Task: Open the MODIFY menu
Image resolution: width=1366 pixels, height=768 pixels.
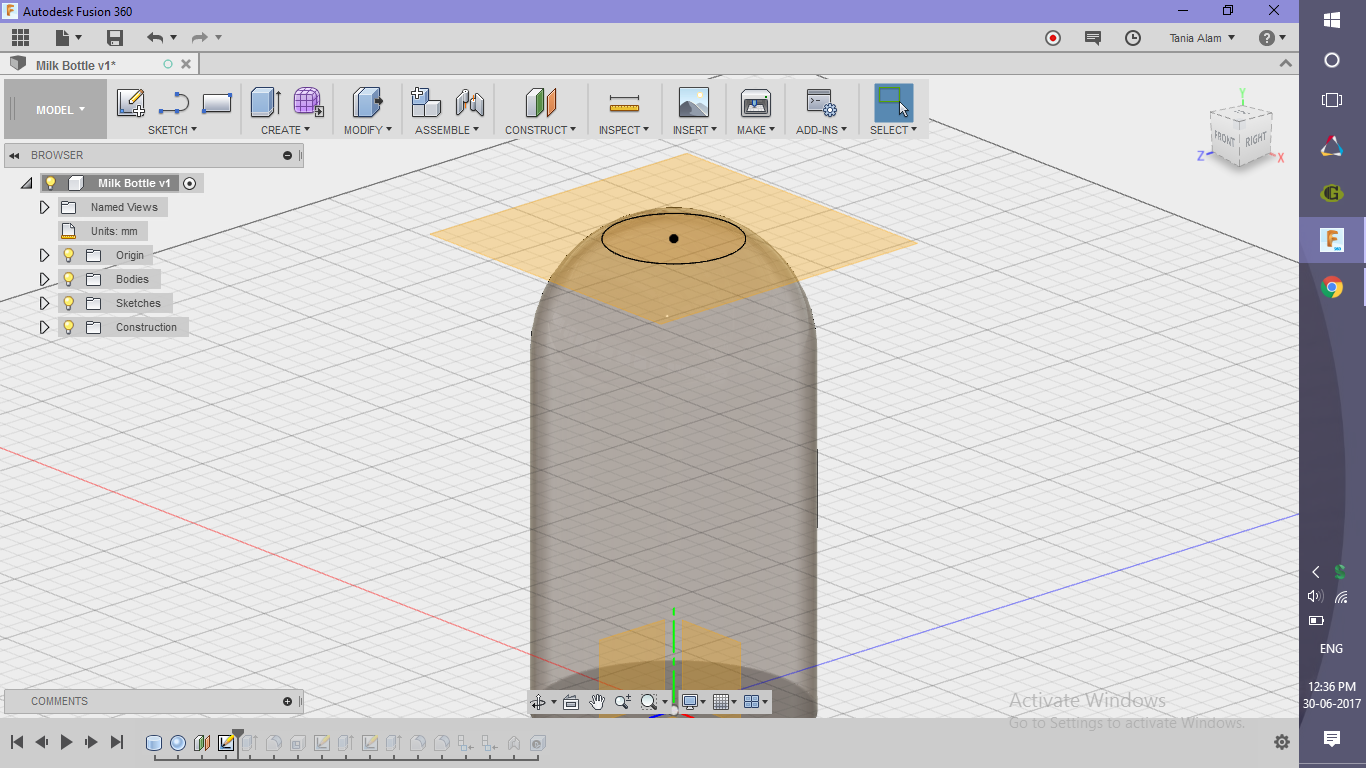Action: click(x=368, y=130)
